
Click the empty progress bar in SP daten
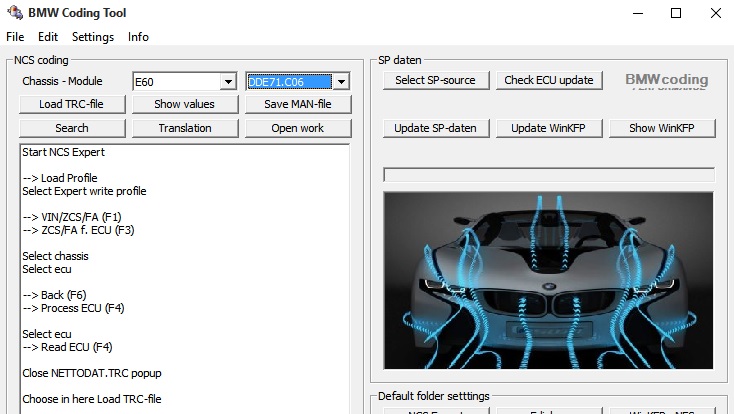(x=549, y=175)
